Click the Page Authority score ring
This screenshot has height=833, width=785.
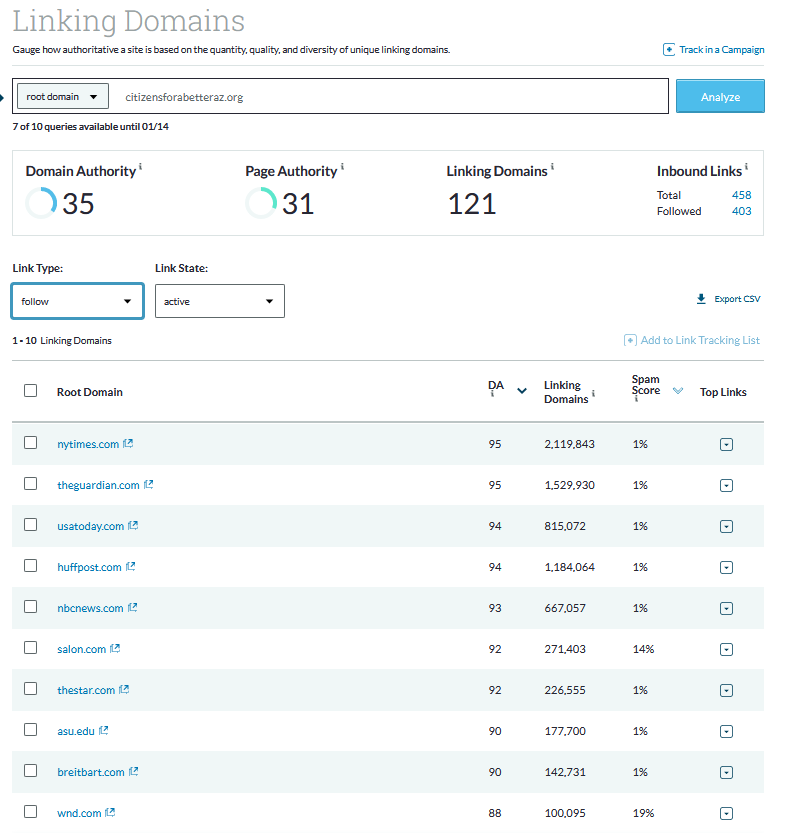261,202
